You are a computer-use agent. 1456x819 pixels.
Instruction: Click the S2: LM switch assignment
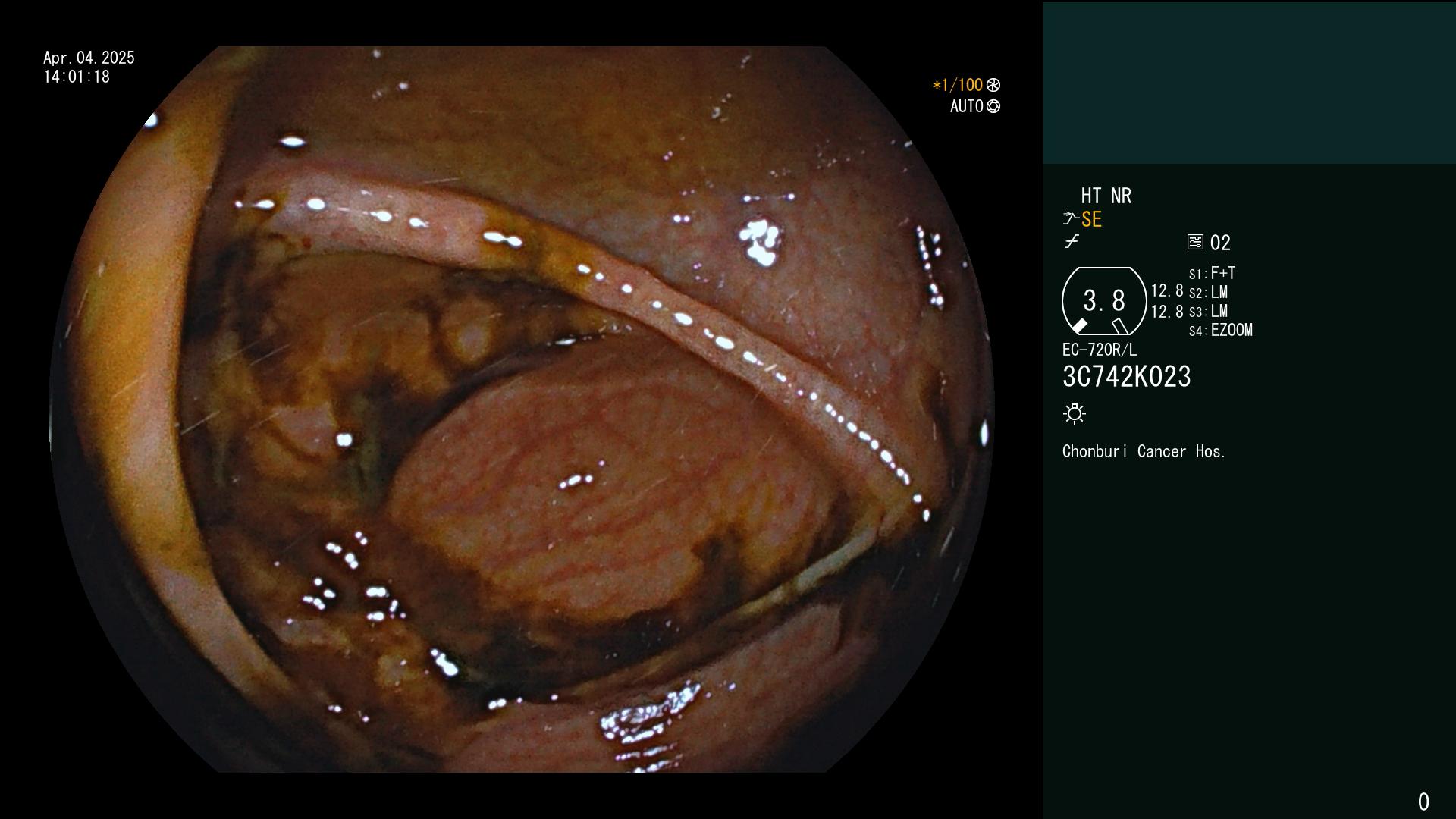pos(1209,292)
